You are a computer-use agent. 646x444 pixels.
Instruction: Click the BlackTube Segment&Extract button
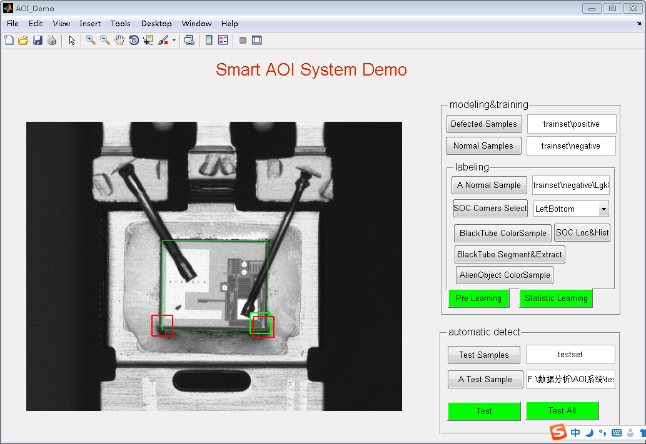pos(510,254)
